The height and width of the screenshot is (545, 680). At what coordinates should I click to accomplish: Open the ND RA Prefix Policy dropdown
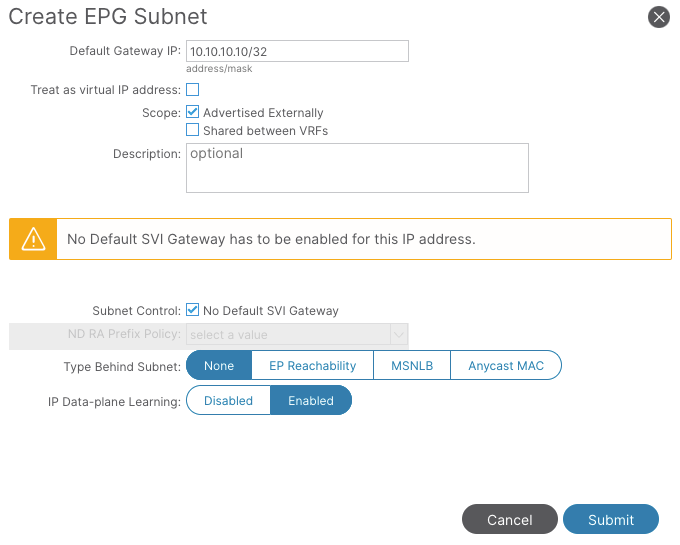point(297,335)
